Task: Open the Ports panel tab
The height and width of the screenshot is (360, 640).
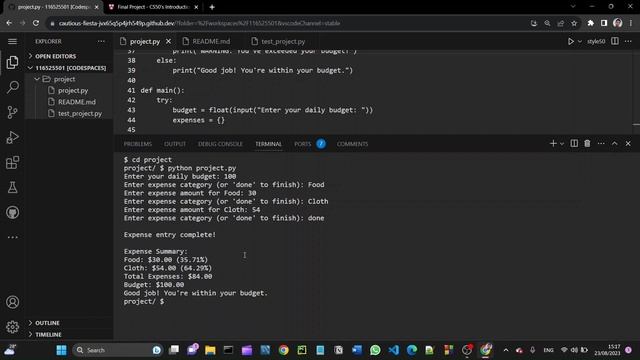Action: click(302, 144)
